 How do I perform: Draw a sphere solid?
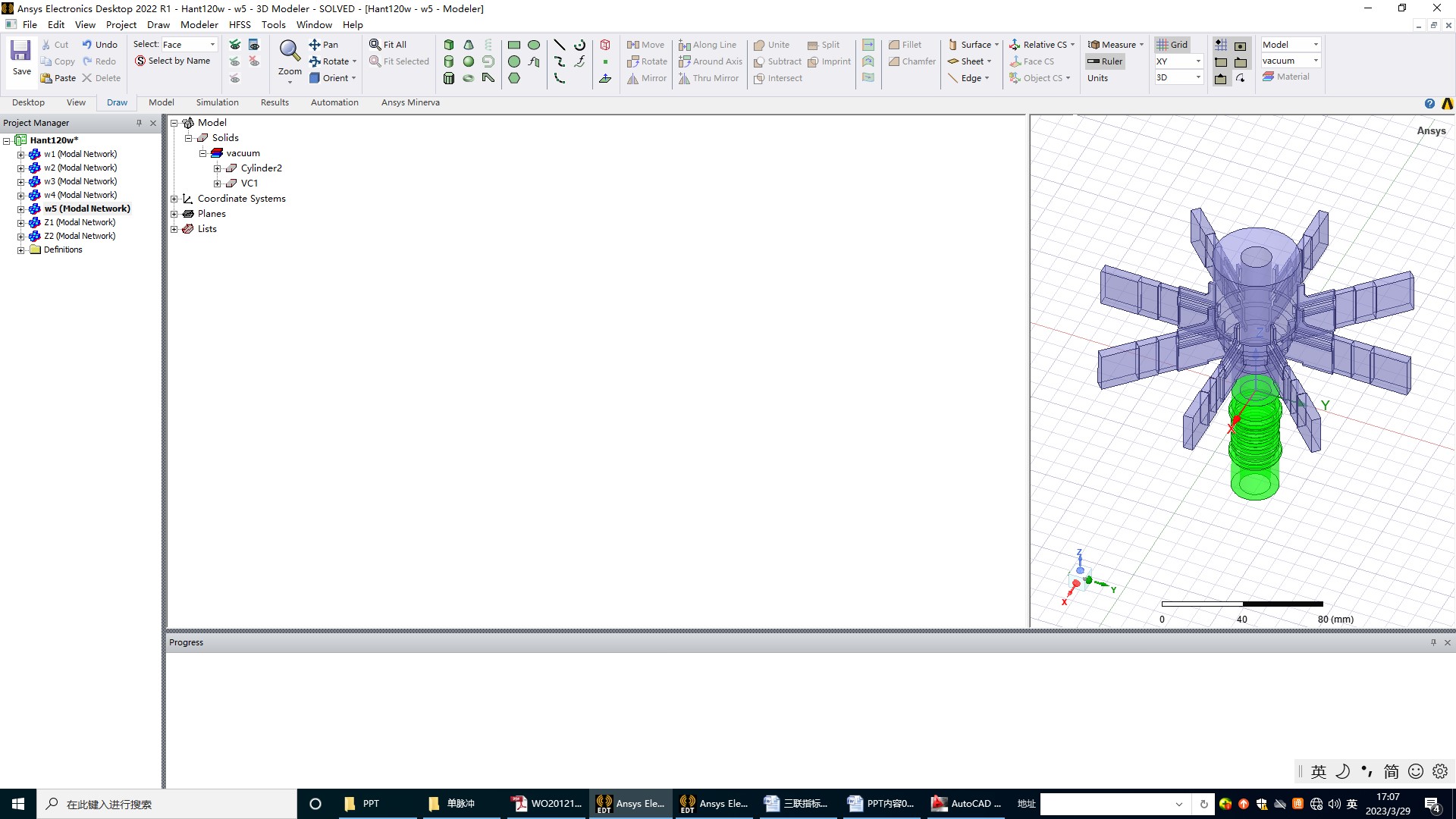pyautogui.click(x=469, y=61)
